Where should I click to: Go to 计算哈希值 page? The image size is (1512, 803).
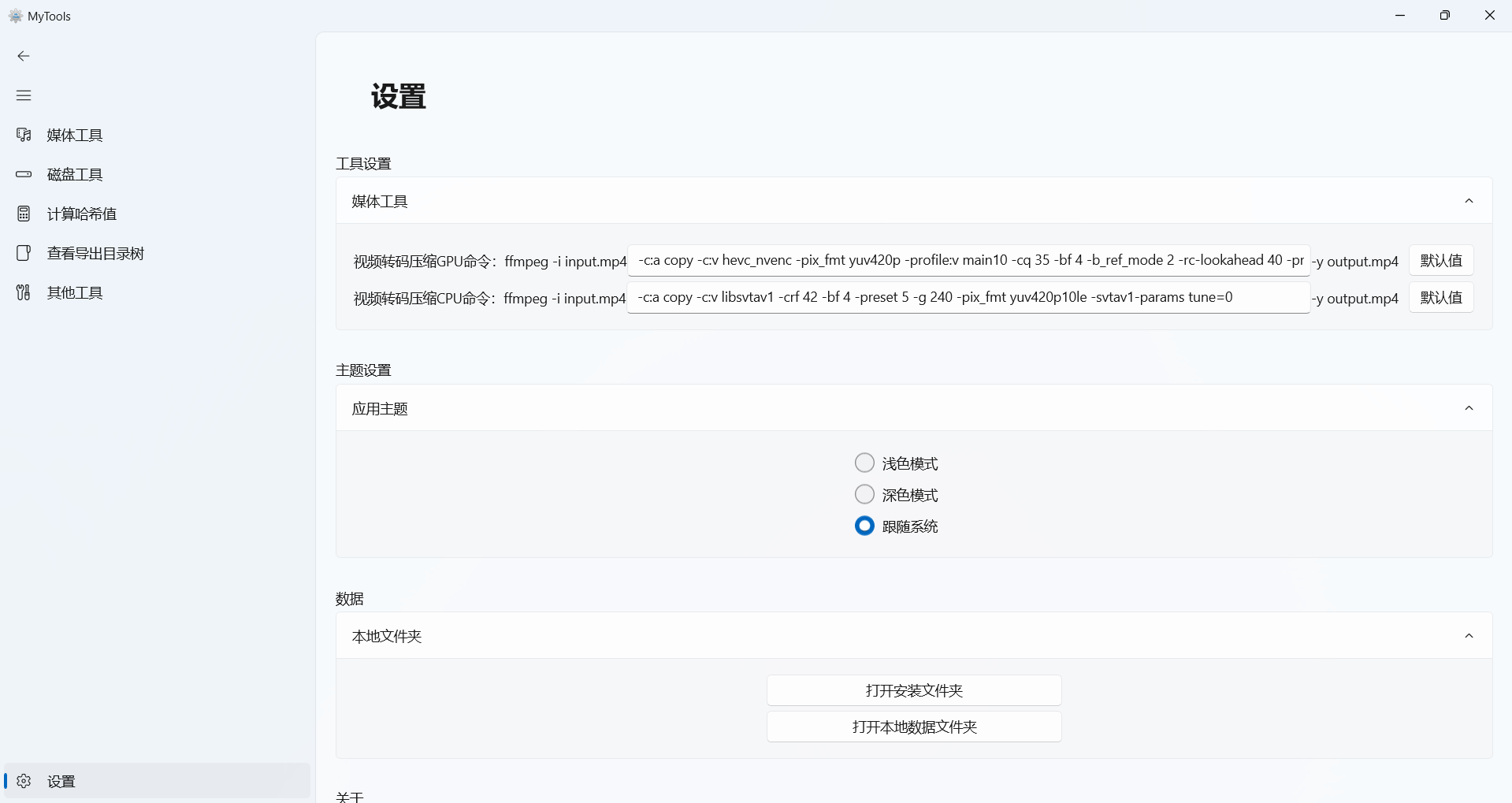[x=157, y=214]
